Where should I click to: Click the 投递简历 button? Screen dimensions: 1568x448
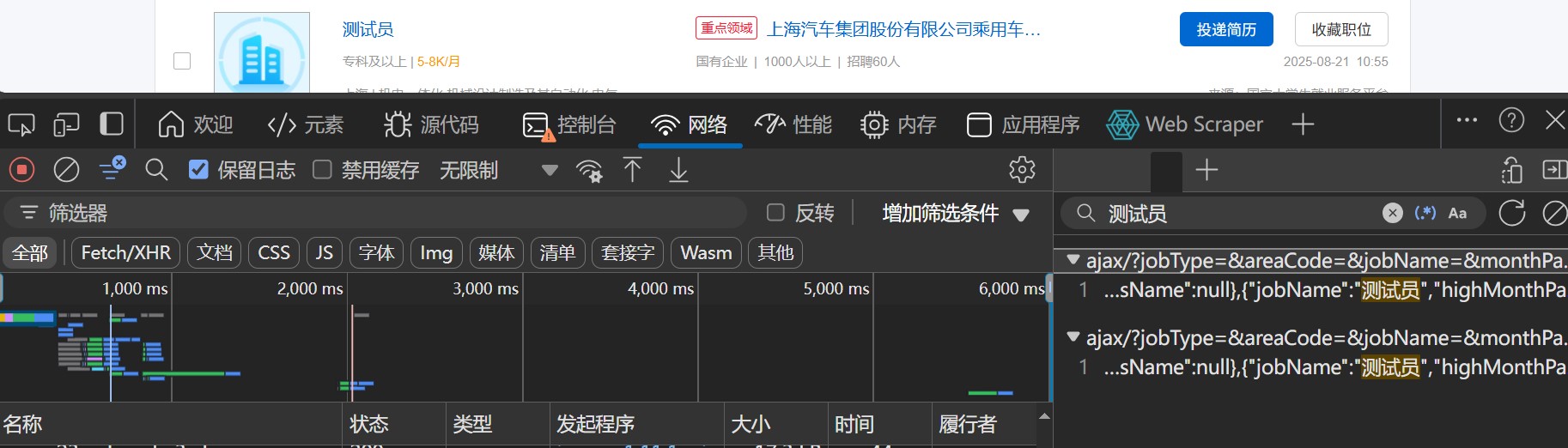1225,30
